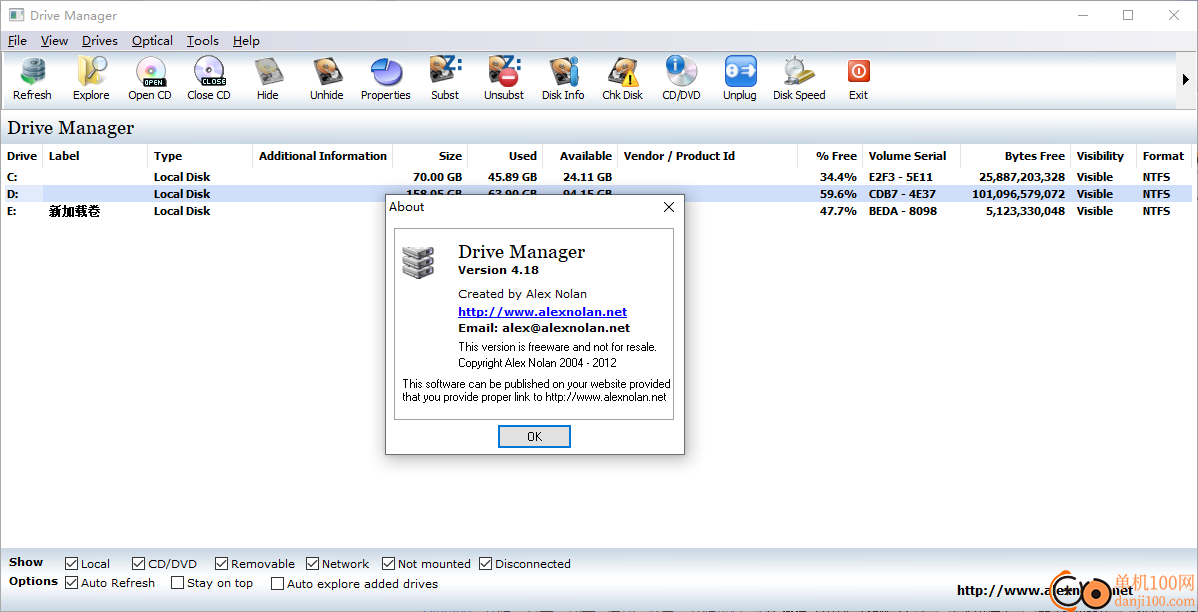This screenshot has width=1198, height=612.
Task: Show more toolbar items with the arrow
Action: pos(1186,79)
